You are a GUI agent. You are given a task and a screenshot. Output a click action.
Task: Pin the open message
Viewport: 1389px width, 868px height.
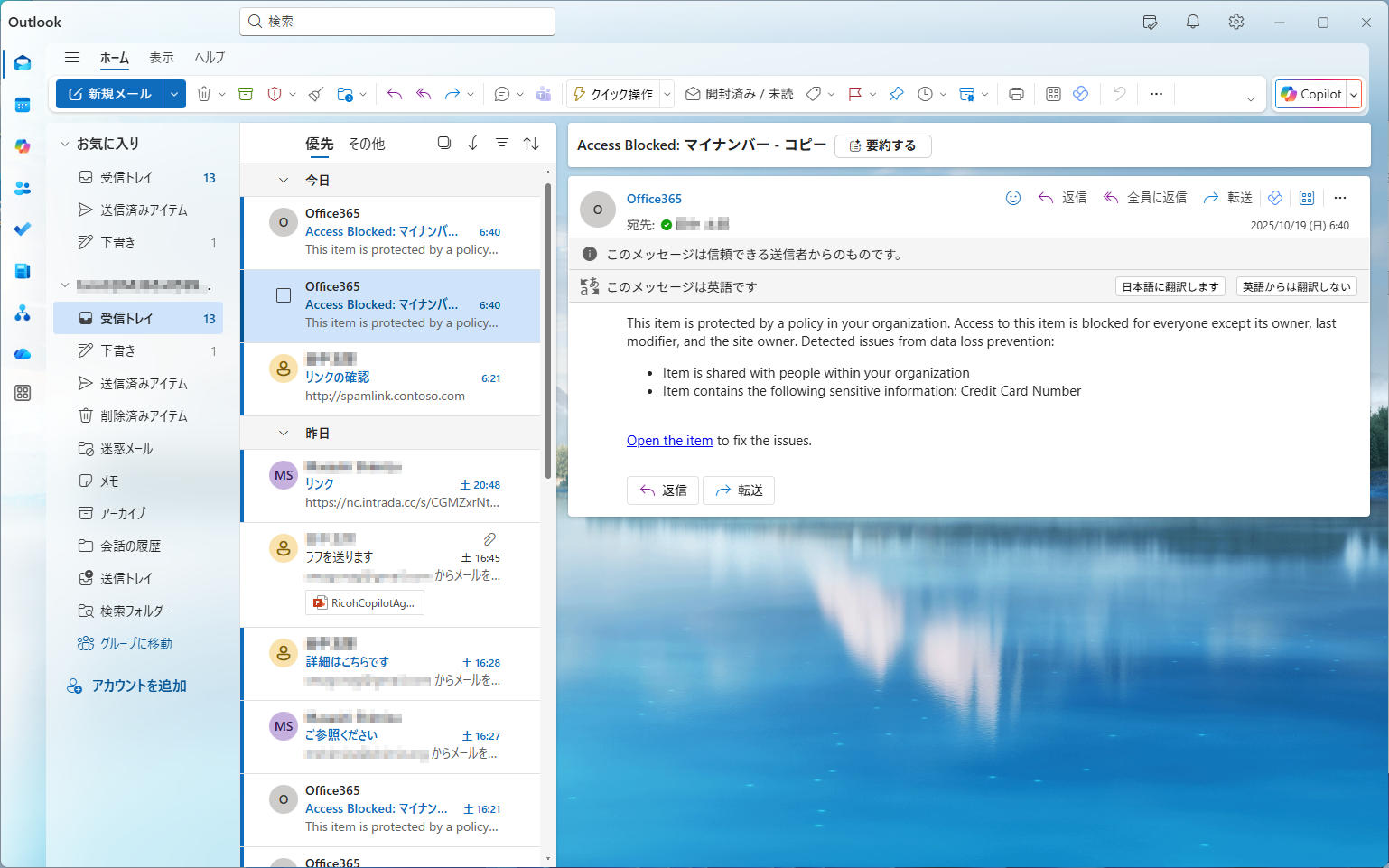pyautogui.click(x=896, y=93)
